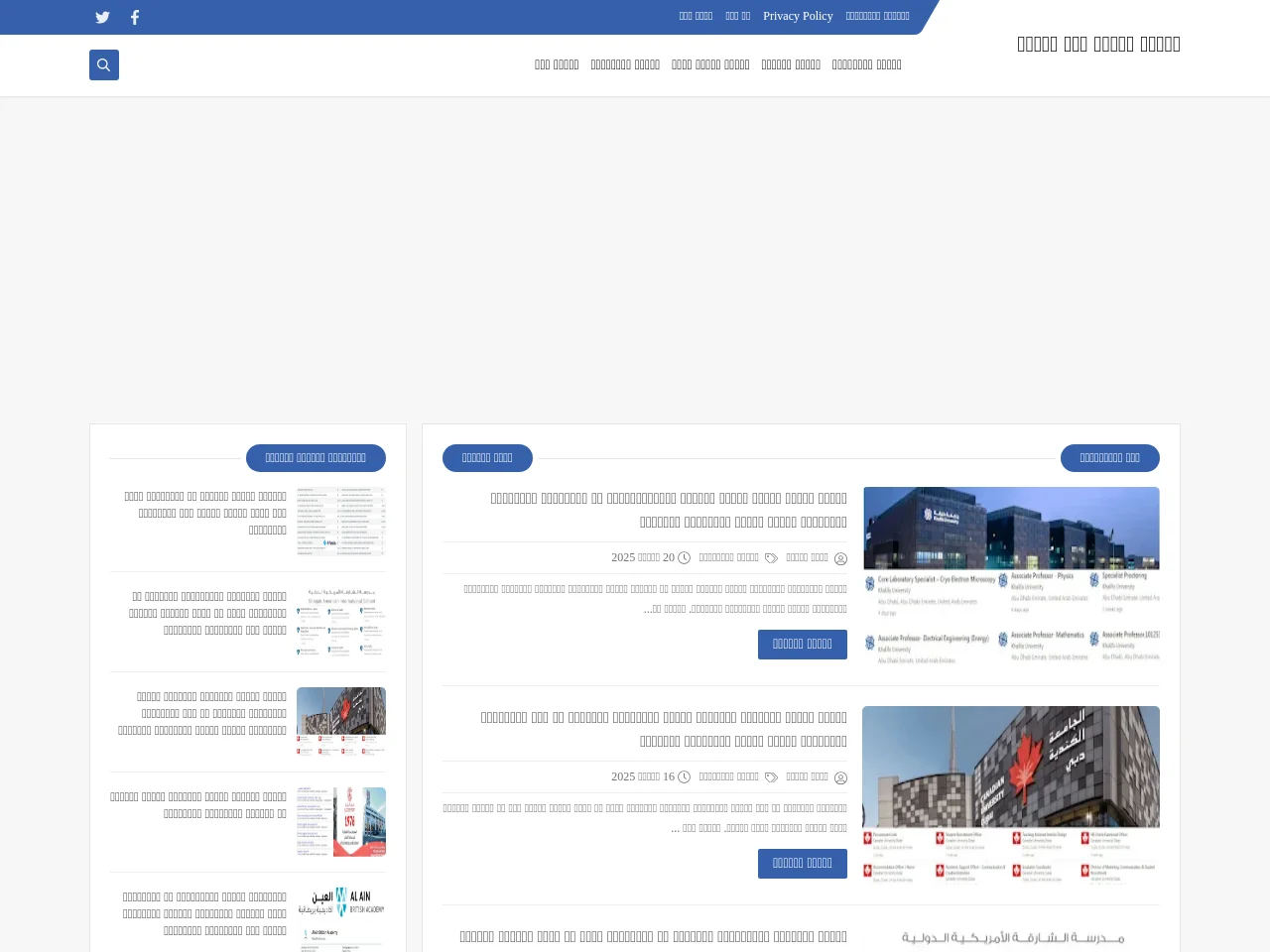The height and width of the screenshot is (952, 1270).
Task: Open the headline of the Khalifa University post
Action: pyautogui.click(x=669, y=510)
